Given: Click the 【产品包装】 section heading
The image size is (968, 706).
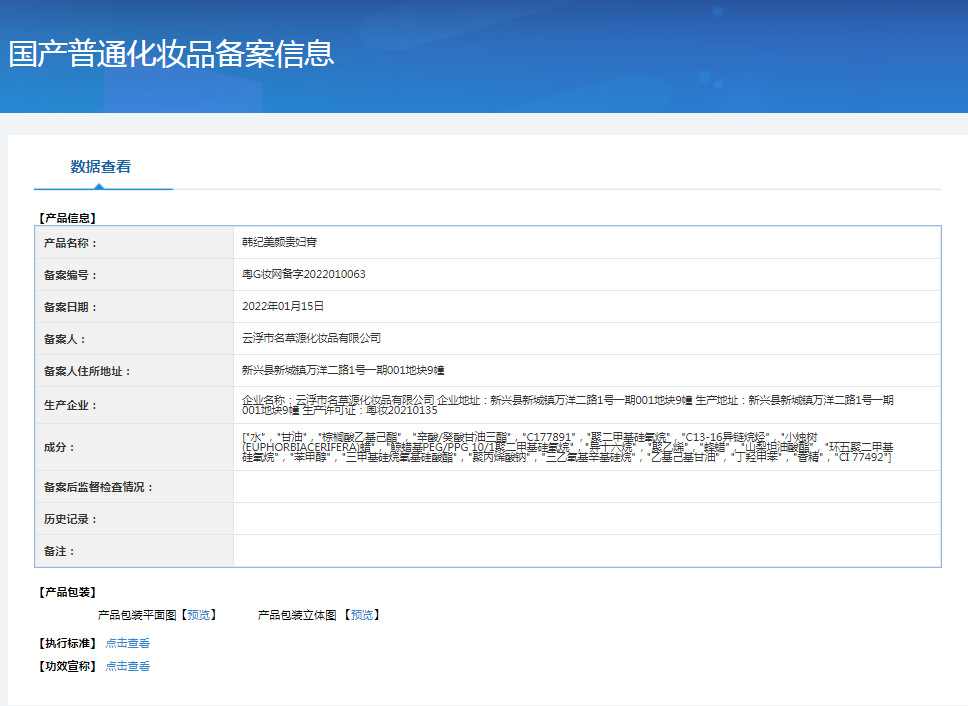Looking at the screenshot, I should pyautogui.click(x=67, y=592).
